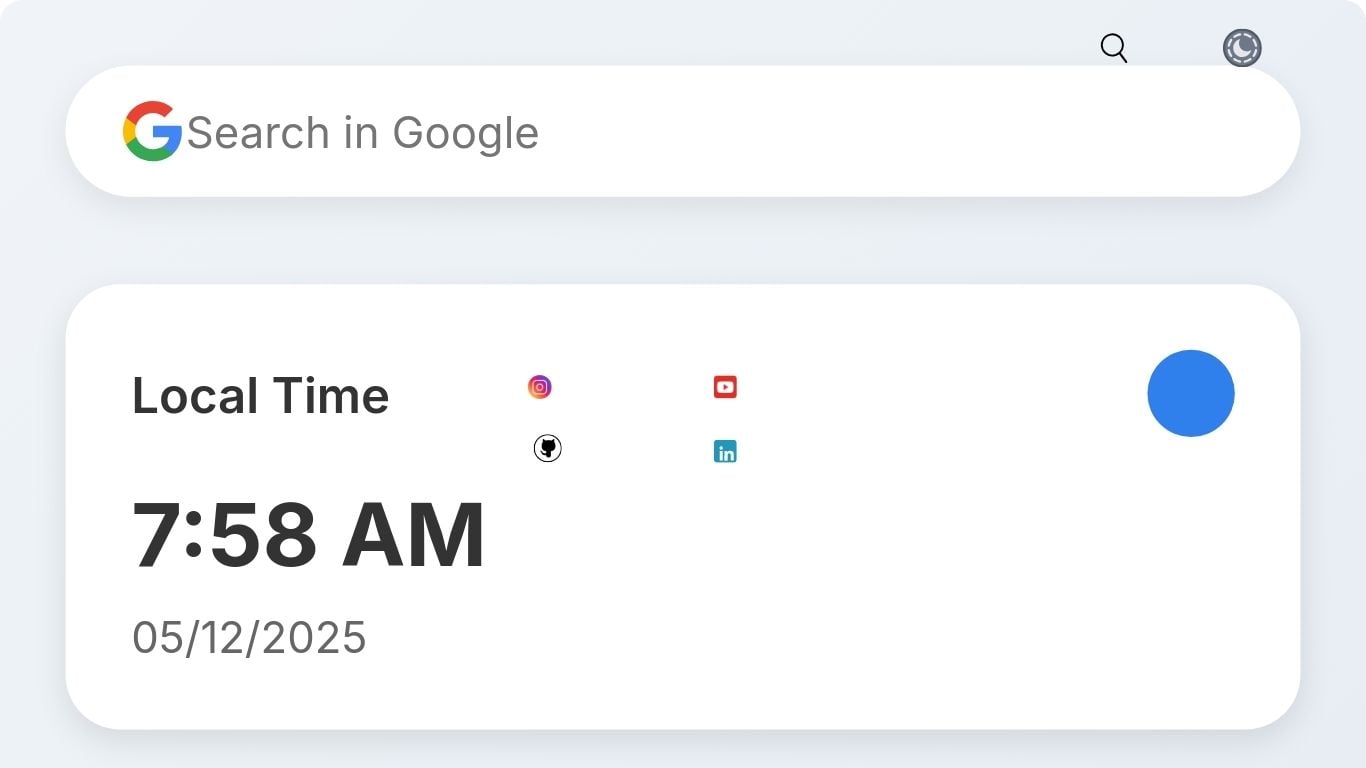Click the Google logo in the search bar

point(152,131)
